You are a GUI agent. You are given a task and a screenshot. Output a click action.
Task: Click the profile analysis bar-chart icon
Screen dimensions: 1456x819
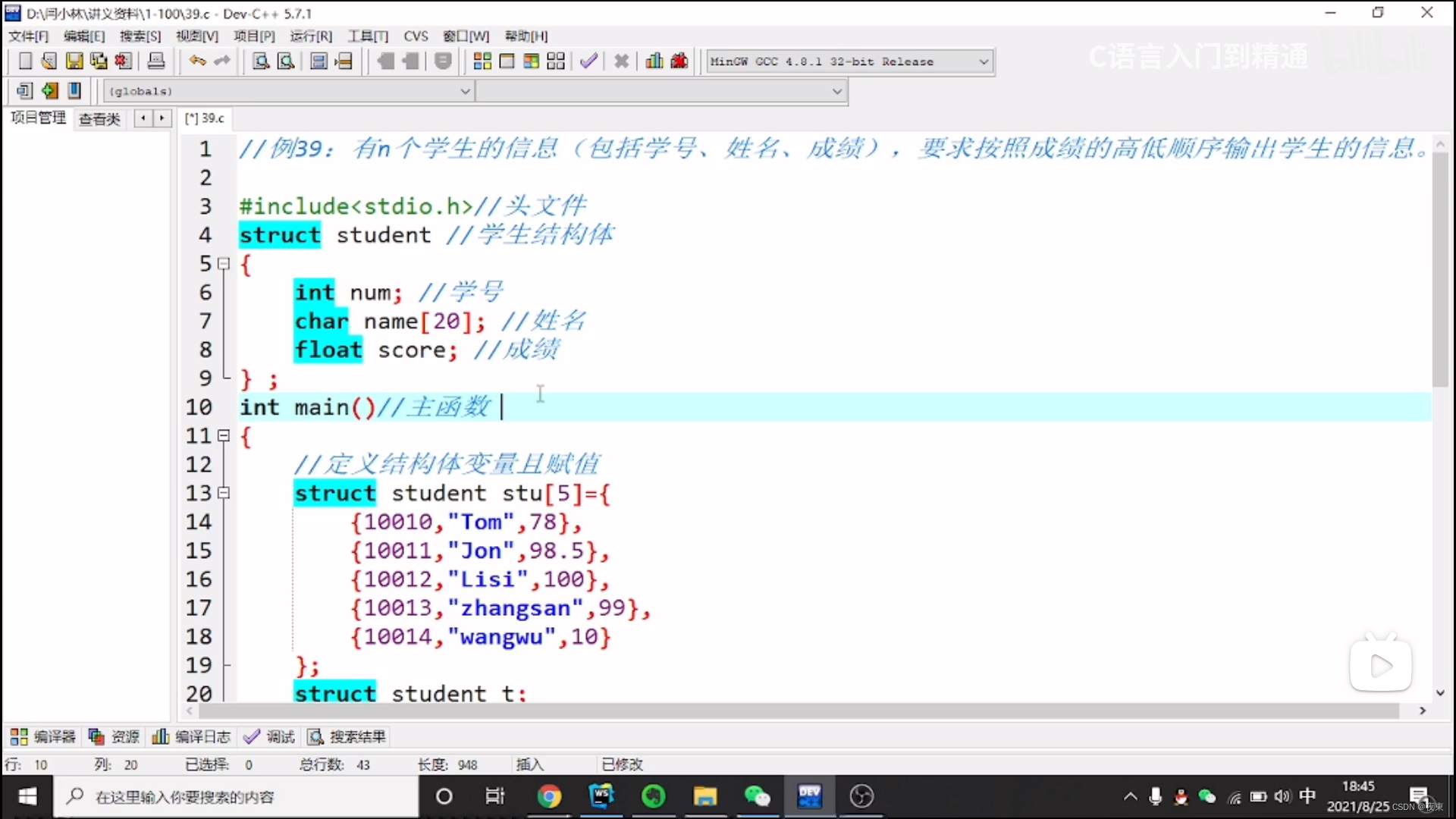point(654,61)
